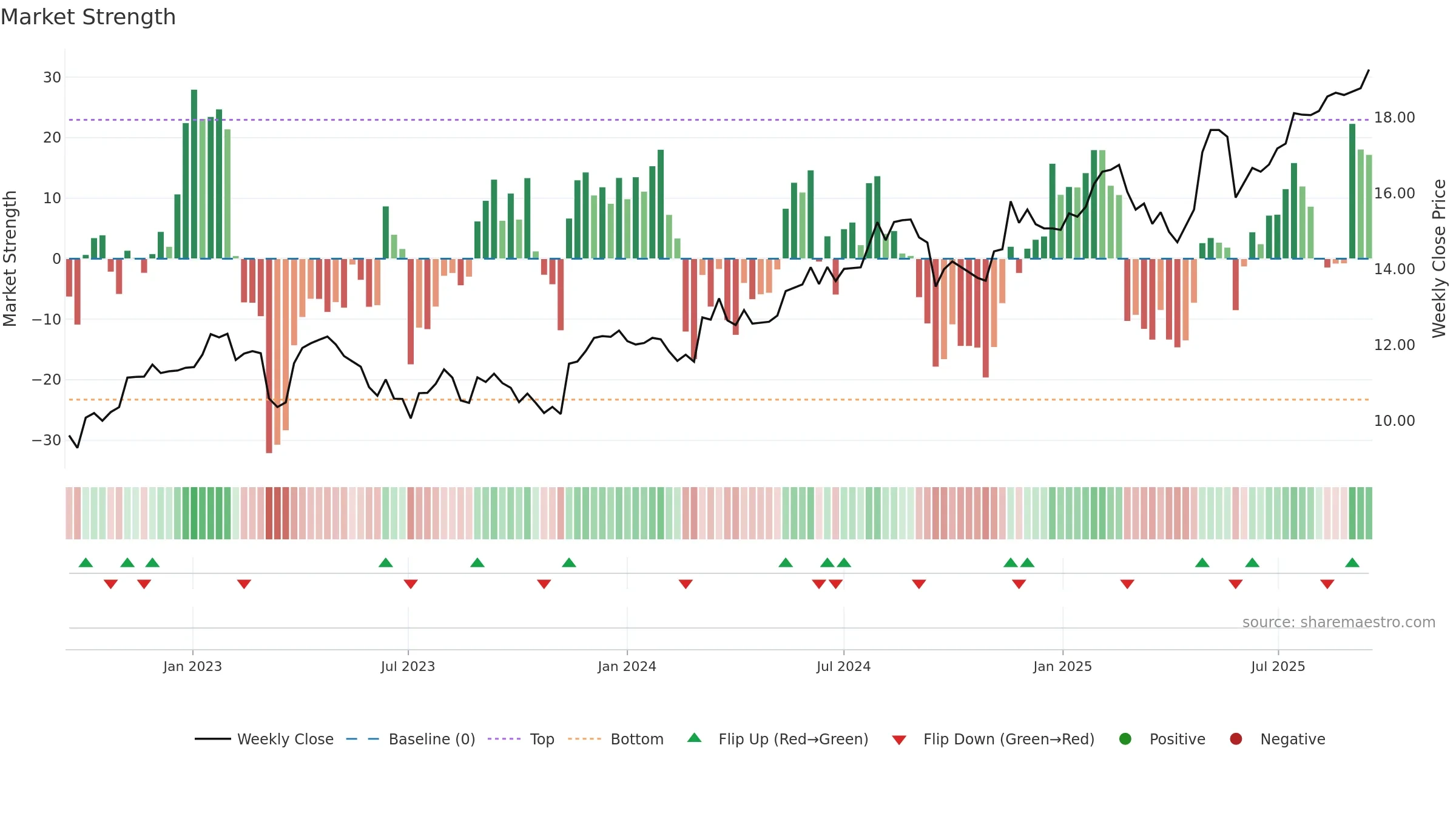Click the 30 market strength axis label
Viewport: 1456px width, 819px height.
click(52, 77)
